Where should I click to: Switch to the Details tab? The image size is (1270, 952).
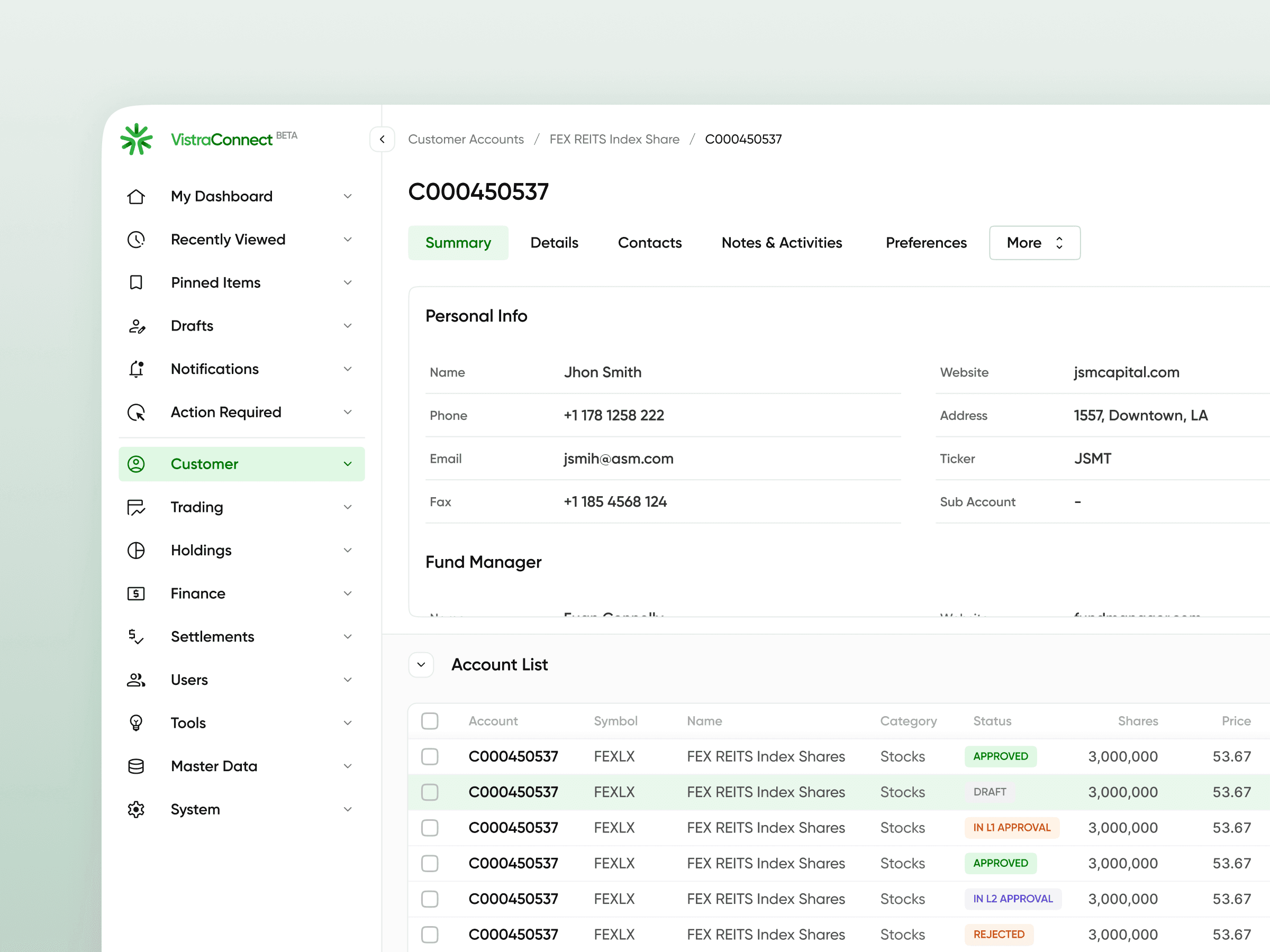click(x=555, y=243)
